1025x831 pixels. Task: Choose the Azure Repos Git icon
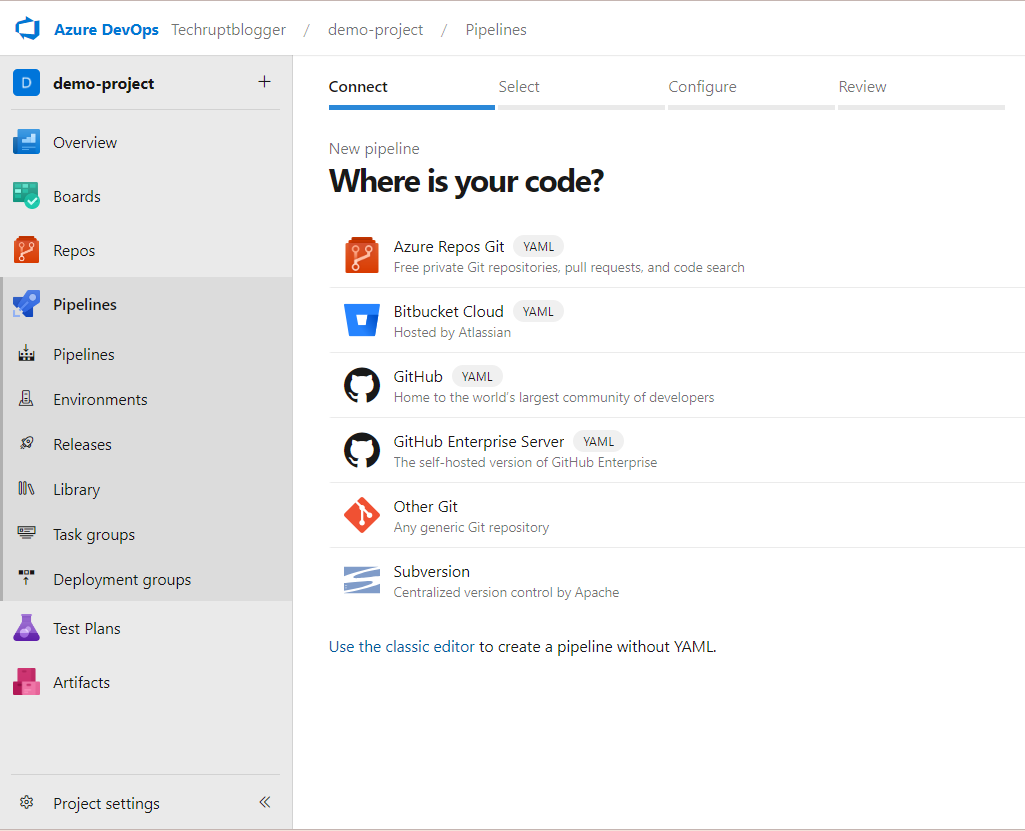pos(361,255)
